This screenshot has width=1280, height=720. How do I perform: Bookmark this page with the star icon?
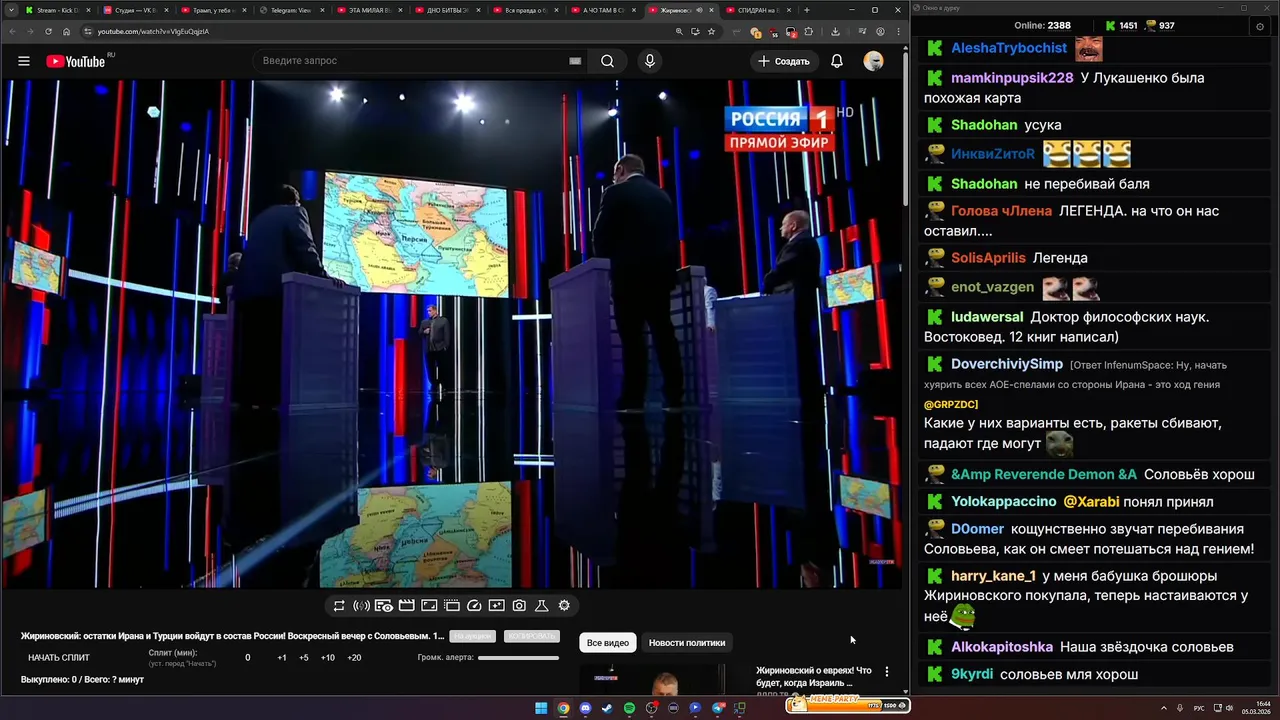712,31
